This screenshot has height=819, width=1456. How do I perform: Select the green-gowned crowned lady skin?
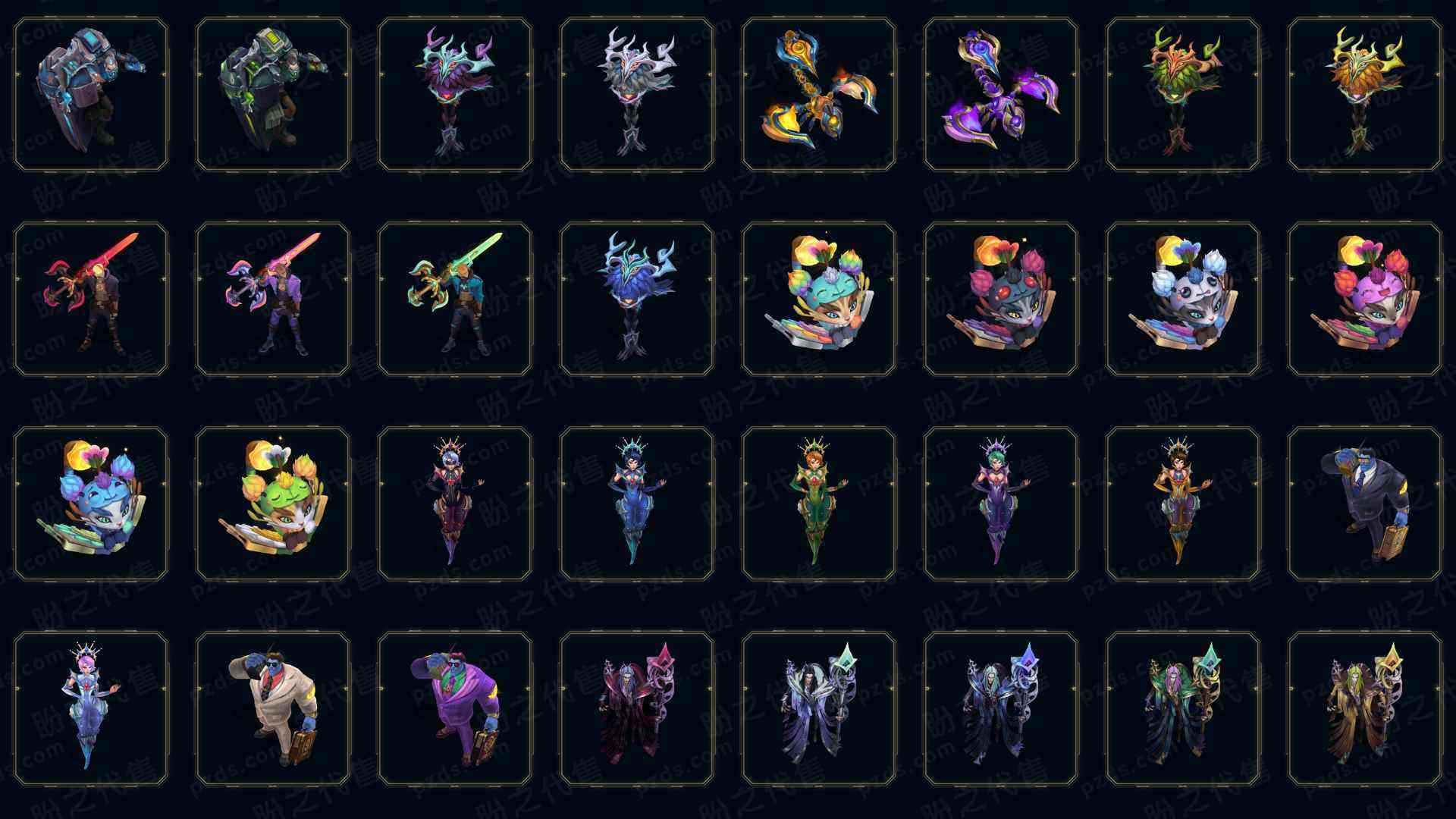pos(819,504)
